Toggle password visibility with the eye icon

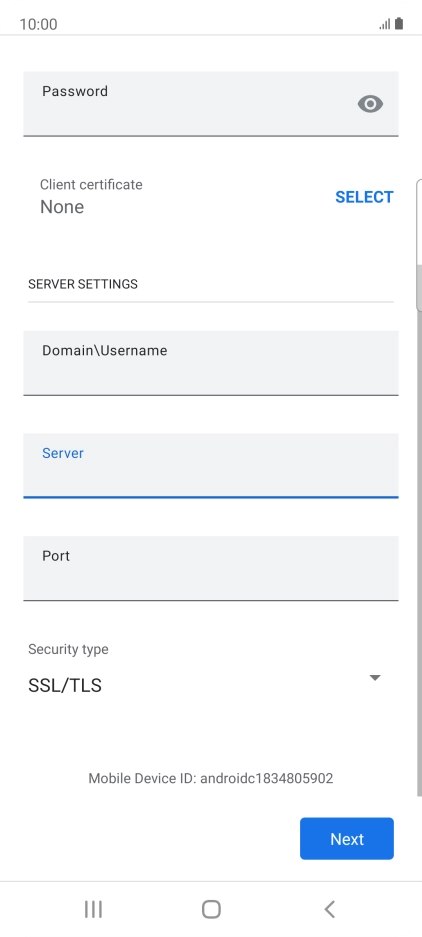click(x=370, y=104)
